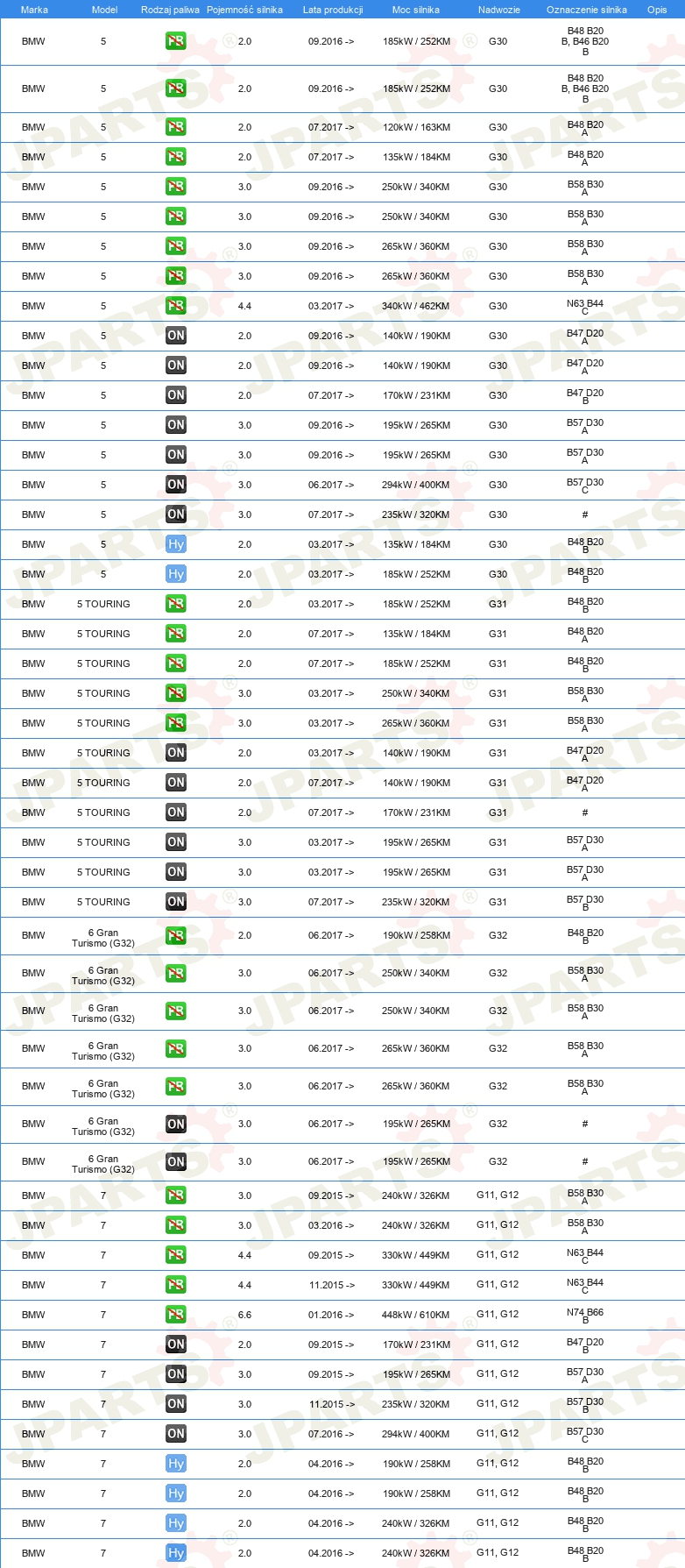Screen dimensions: 685x1568
Task: Click ON diesel icon in model 7 294kW / 400KM row
Action: [x=176, y=1434]
